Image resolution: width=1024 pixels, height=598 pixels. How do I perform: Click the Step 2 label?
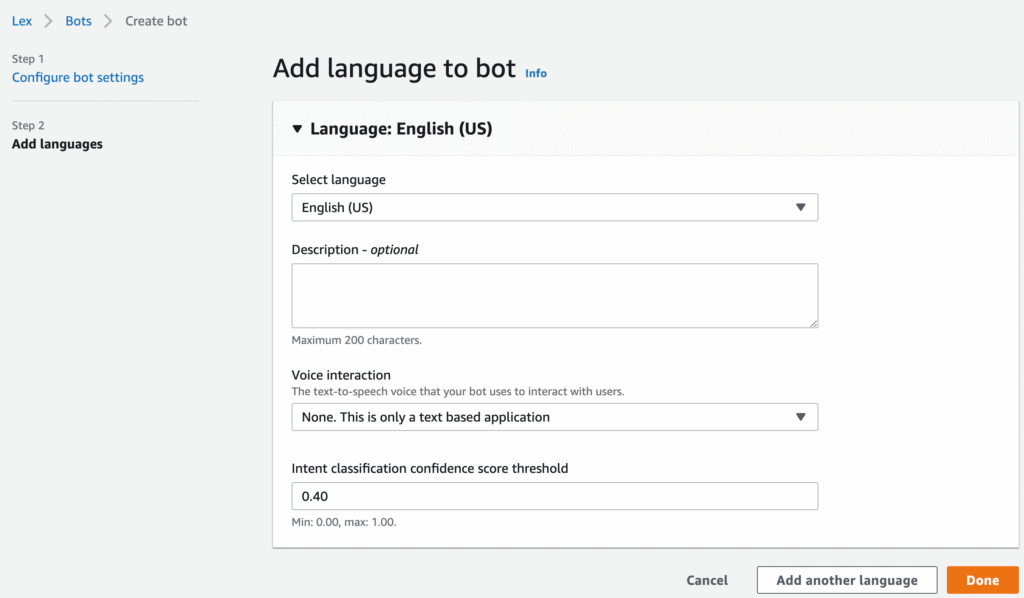pos(28,125)
